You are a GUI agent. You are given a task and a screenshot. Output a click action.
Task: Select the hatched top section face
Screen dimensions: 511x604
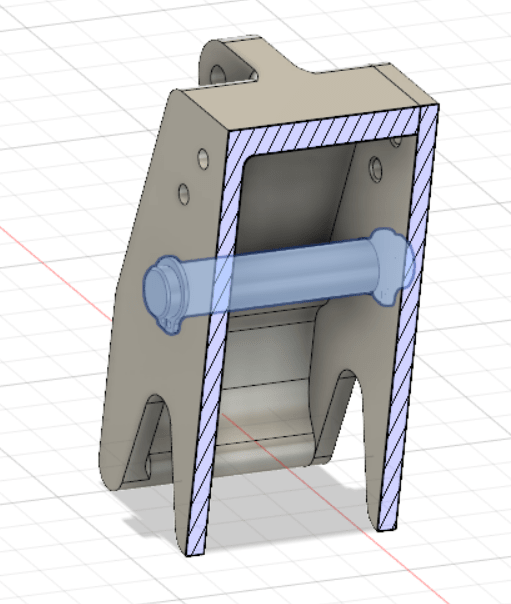coord(323,130)
